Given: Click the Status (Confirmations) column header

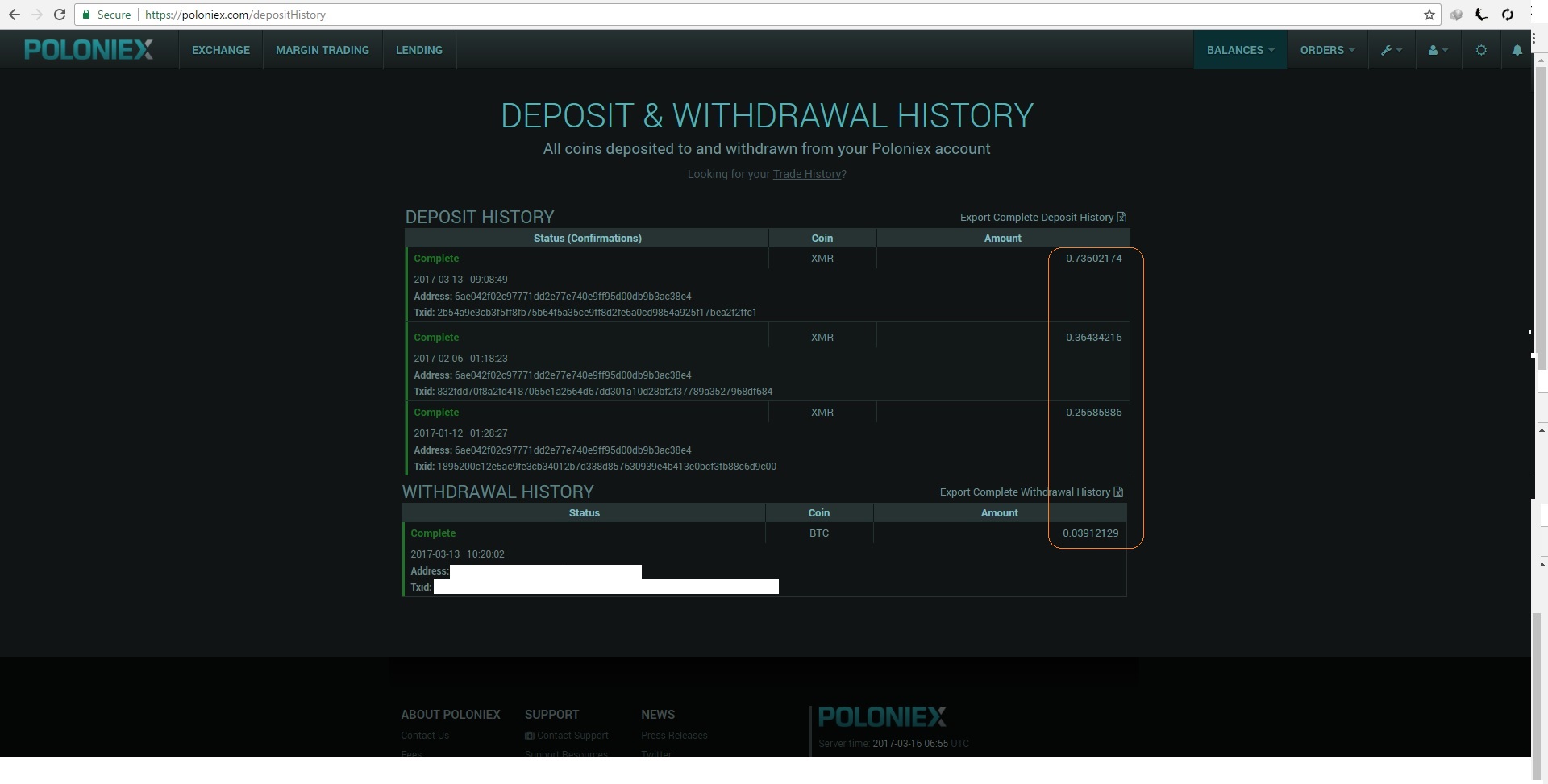Looking at the screenshot, I should [588, 239].
